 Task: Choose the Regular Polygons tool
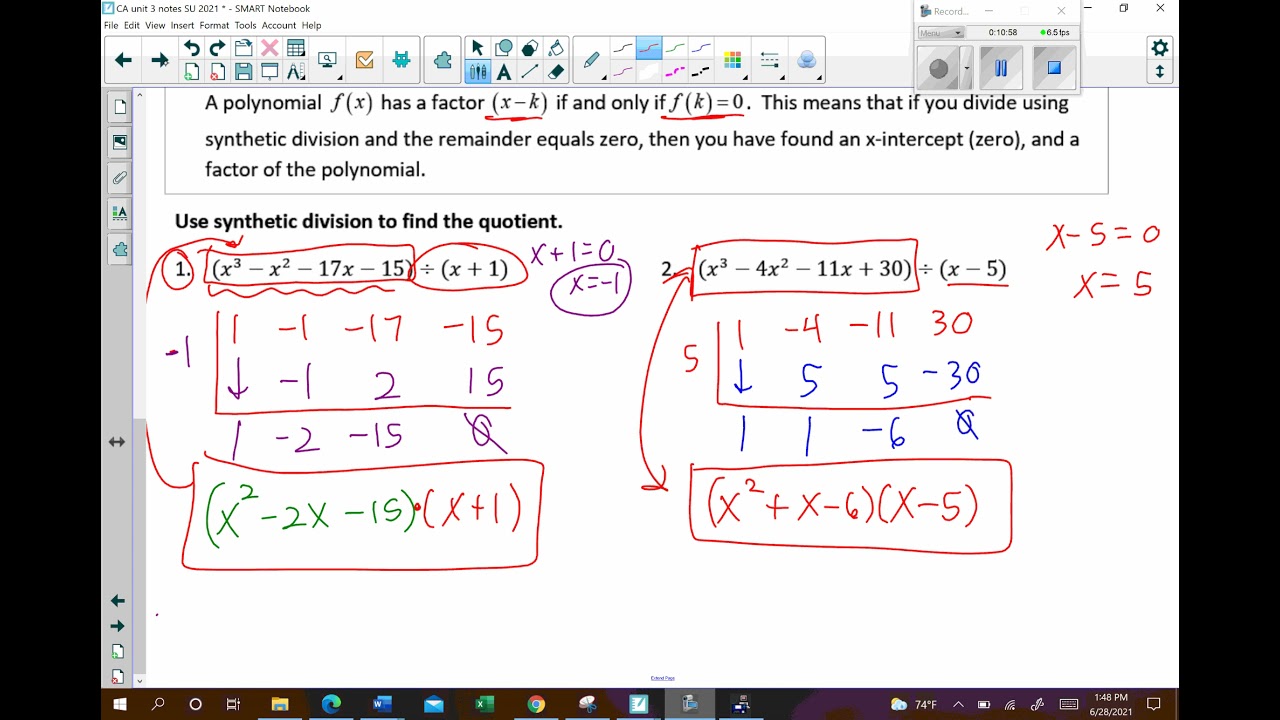pyautogui.click(x=530, y=48)
